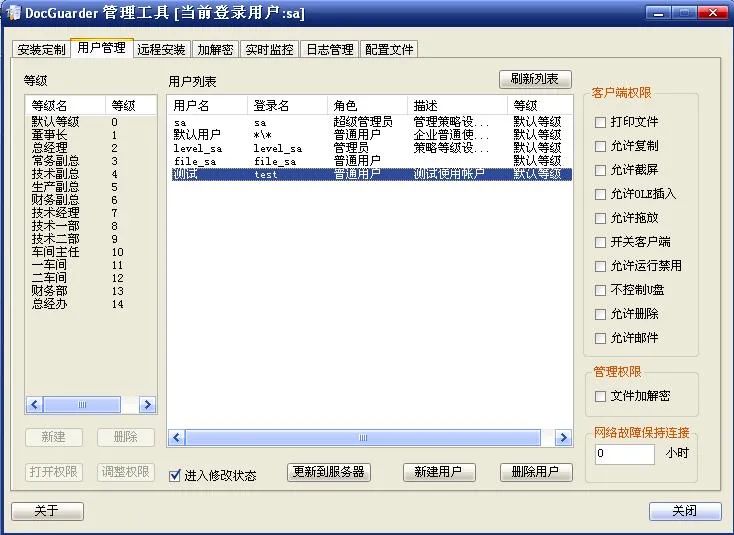Screen dimensions: 734x535
Task: Open the 远程安装 tab
Action: pos(161,49)
